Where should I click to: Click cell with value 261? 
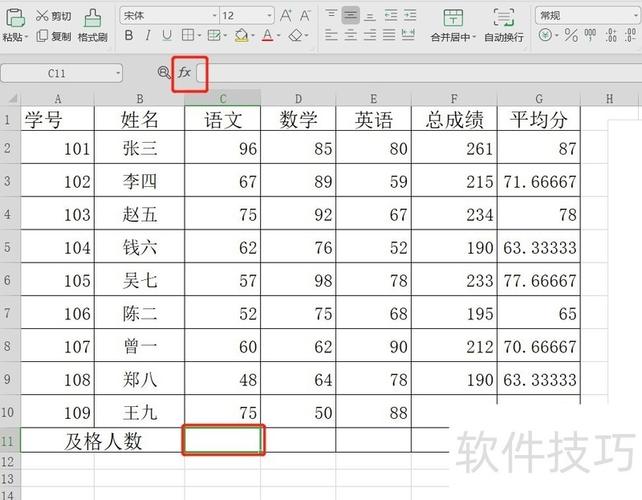point(454,148)
